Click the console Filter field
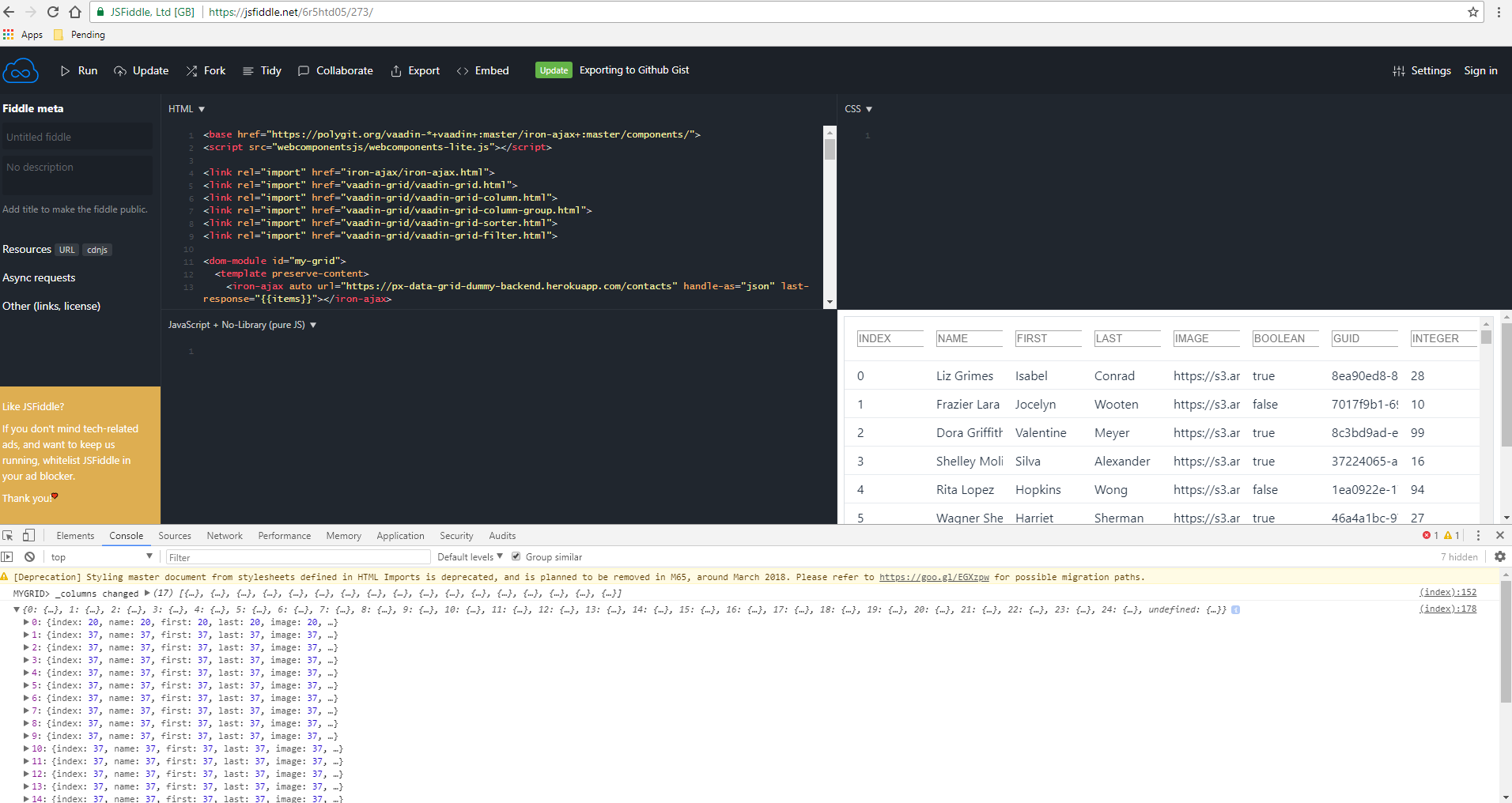The height and width of the screenshot is (803, 1512). (x=298, y=557)
